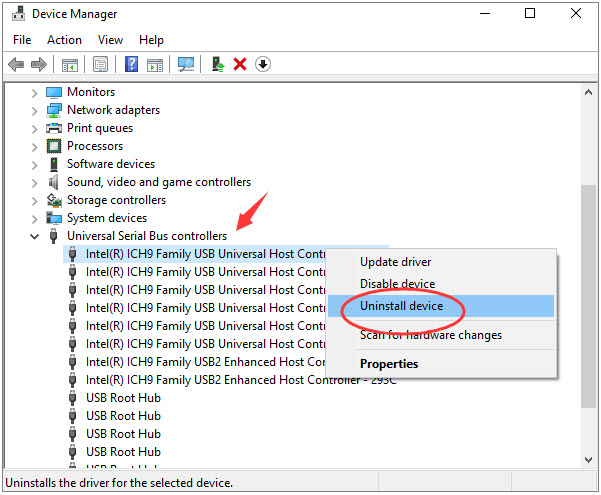Expand the Print queues category
601x495 pixels.
pyautogui.click(x=34, y=129)
